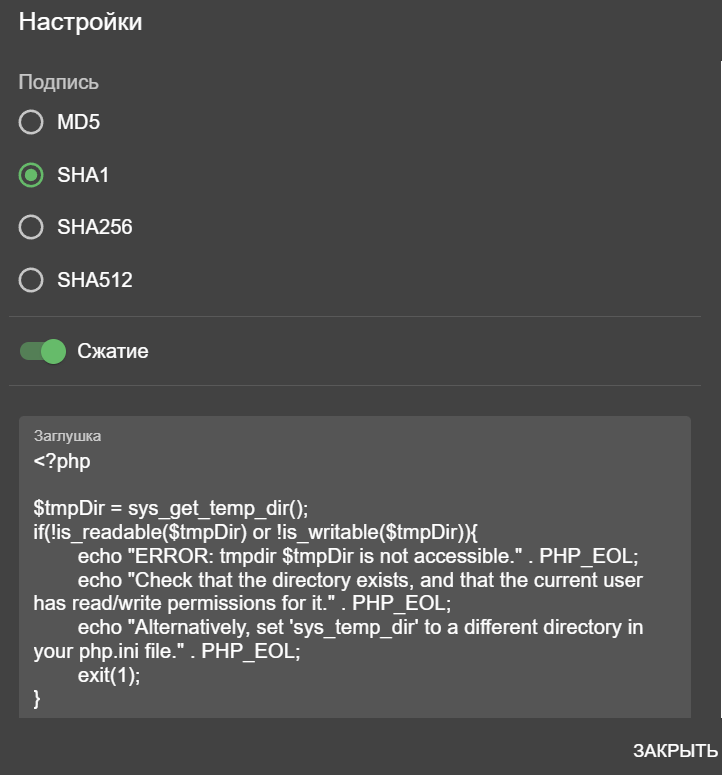722x775 pixels.
Task: Click the SHA256 text label
Action: (x=94, y=227)
